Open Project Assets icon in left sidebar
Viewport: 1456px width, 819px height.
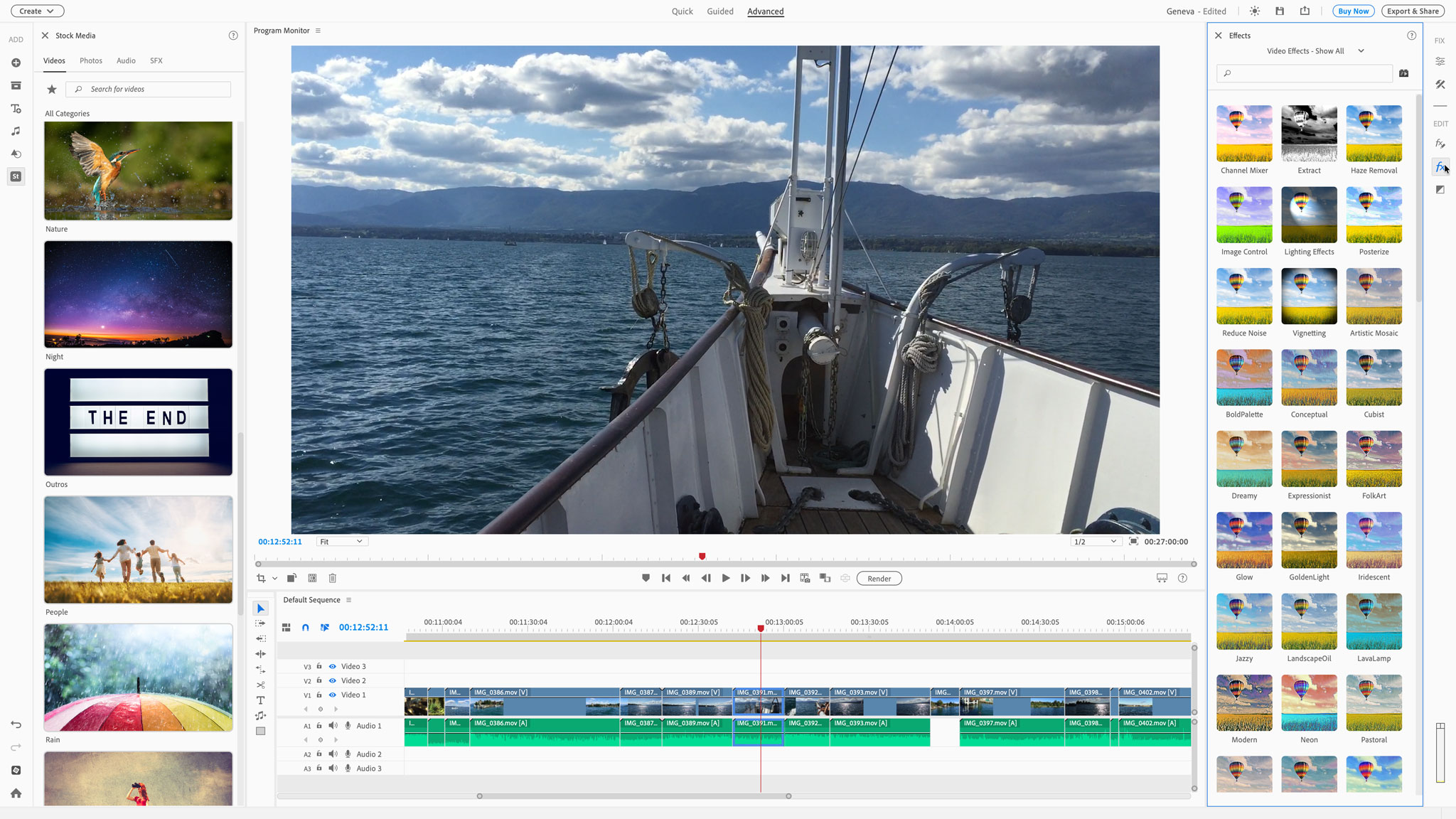point(16,85)
